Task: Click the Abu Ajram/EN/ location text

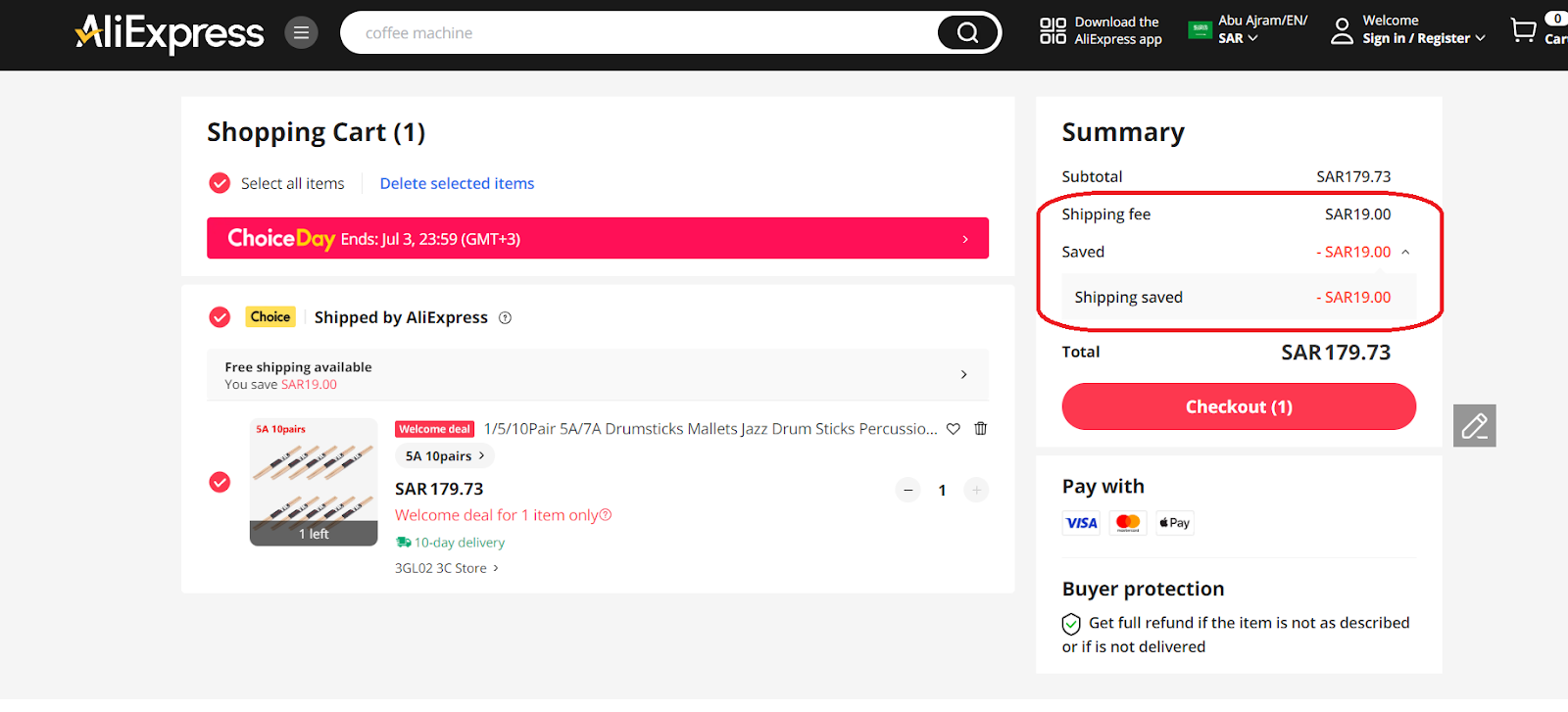Action: (x=1263, y=21)
